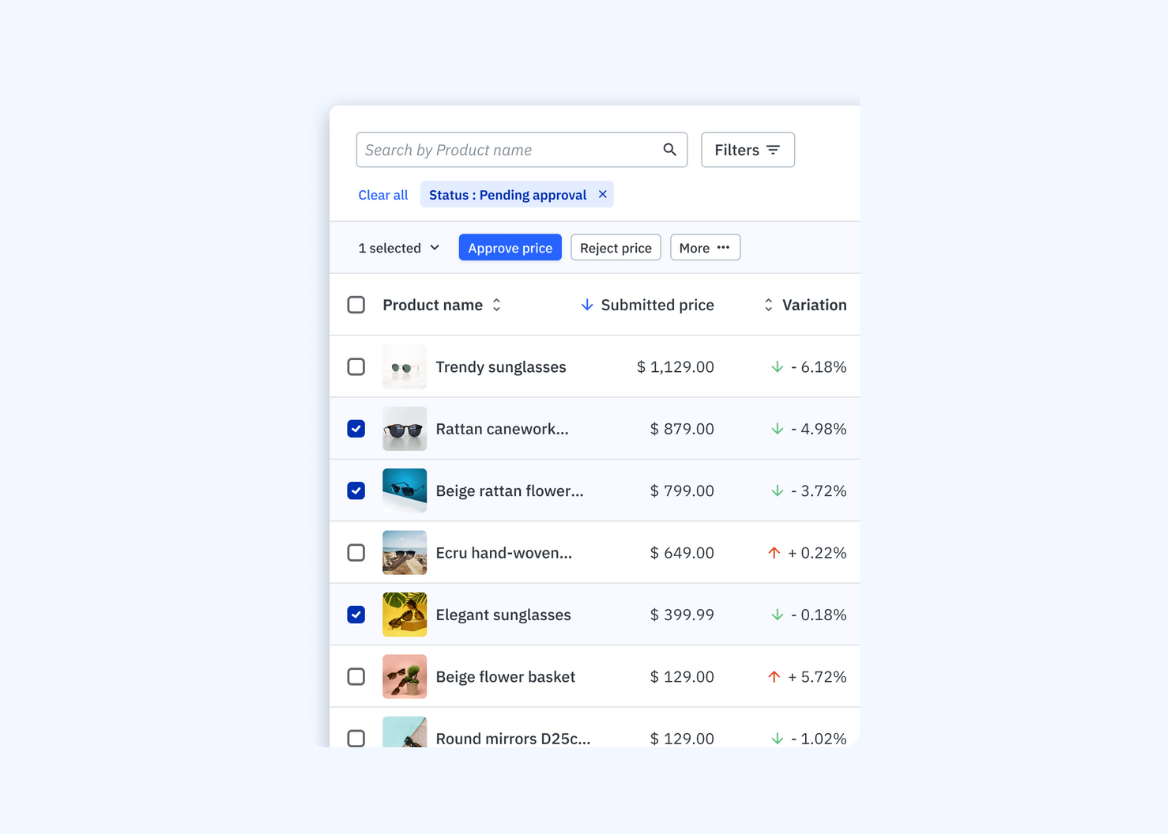Click the red increase arrow on the Ecru row
Image resolution: width=1168 pixels, height=834 pixels.
776,553
